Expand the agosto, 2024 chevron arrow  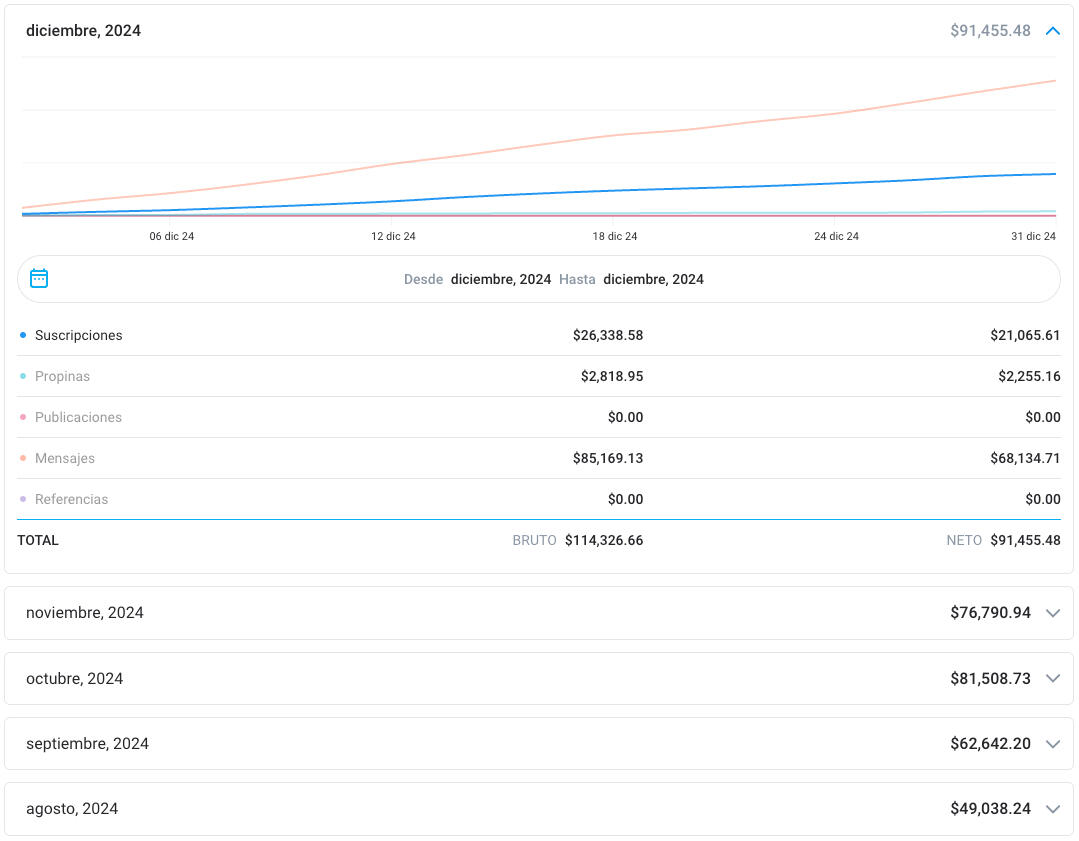(1052, 809)
